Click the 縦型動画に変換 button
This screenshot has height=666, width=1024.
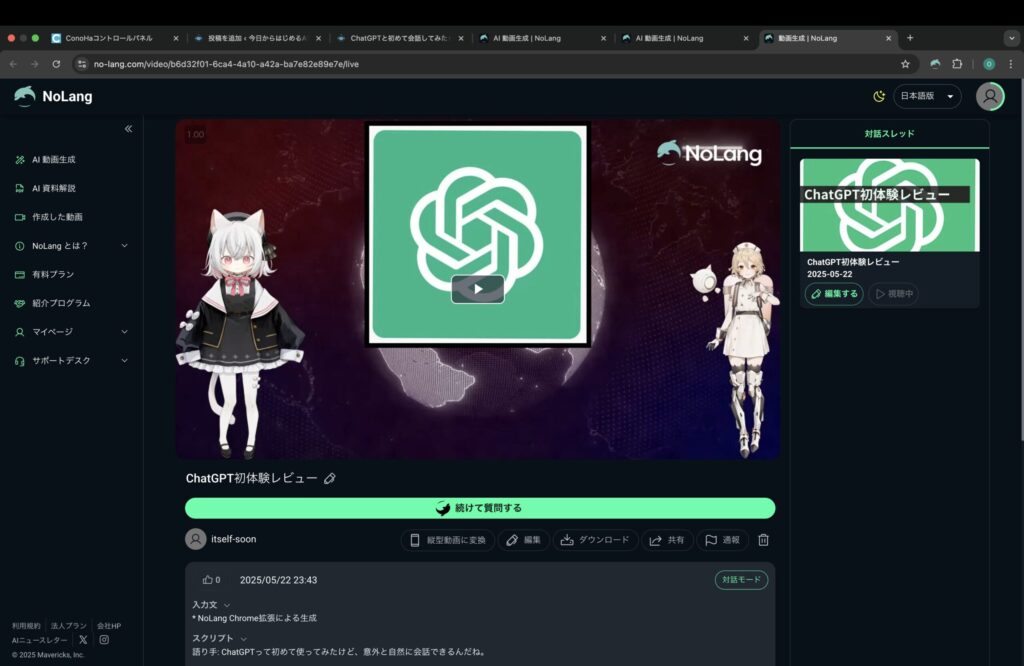[x=448, y=540]
